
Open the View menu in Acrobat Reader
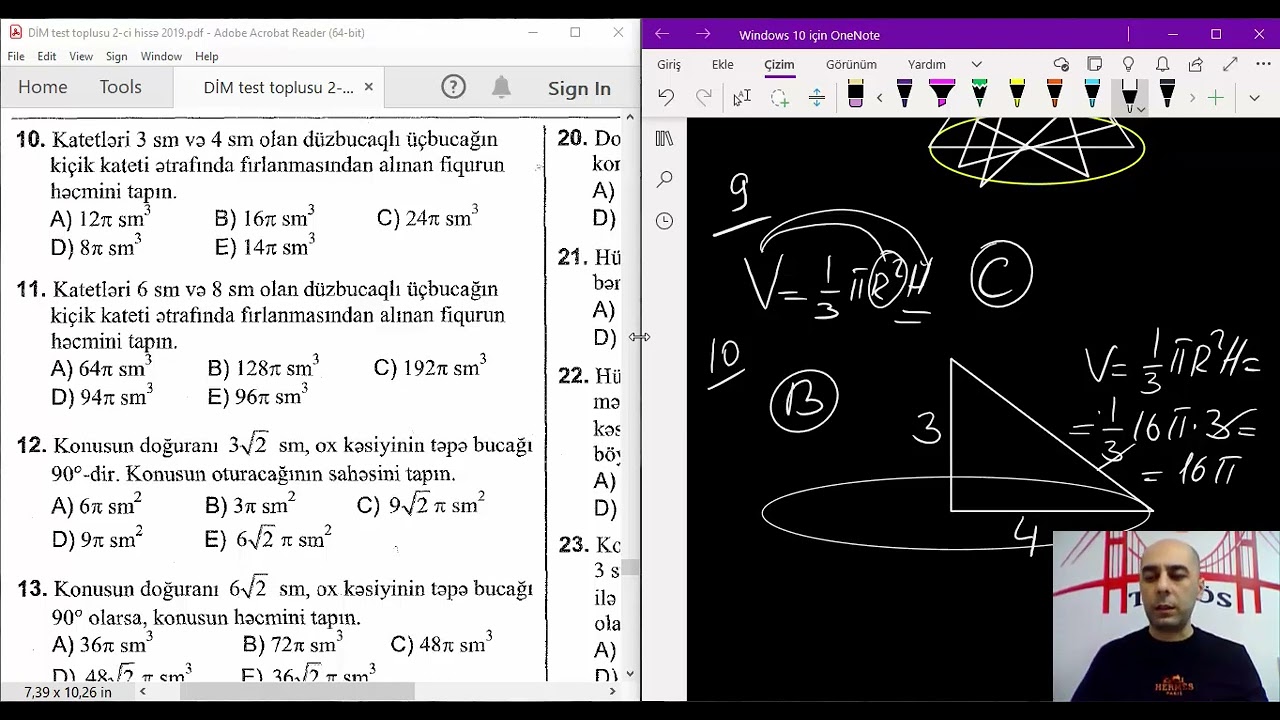[81, 56]
